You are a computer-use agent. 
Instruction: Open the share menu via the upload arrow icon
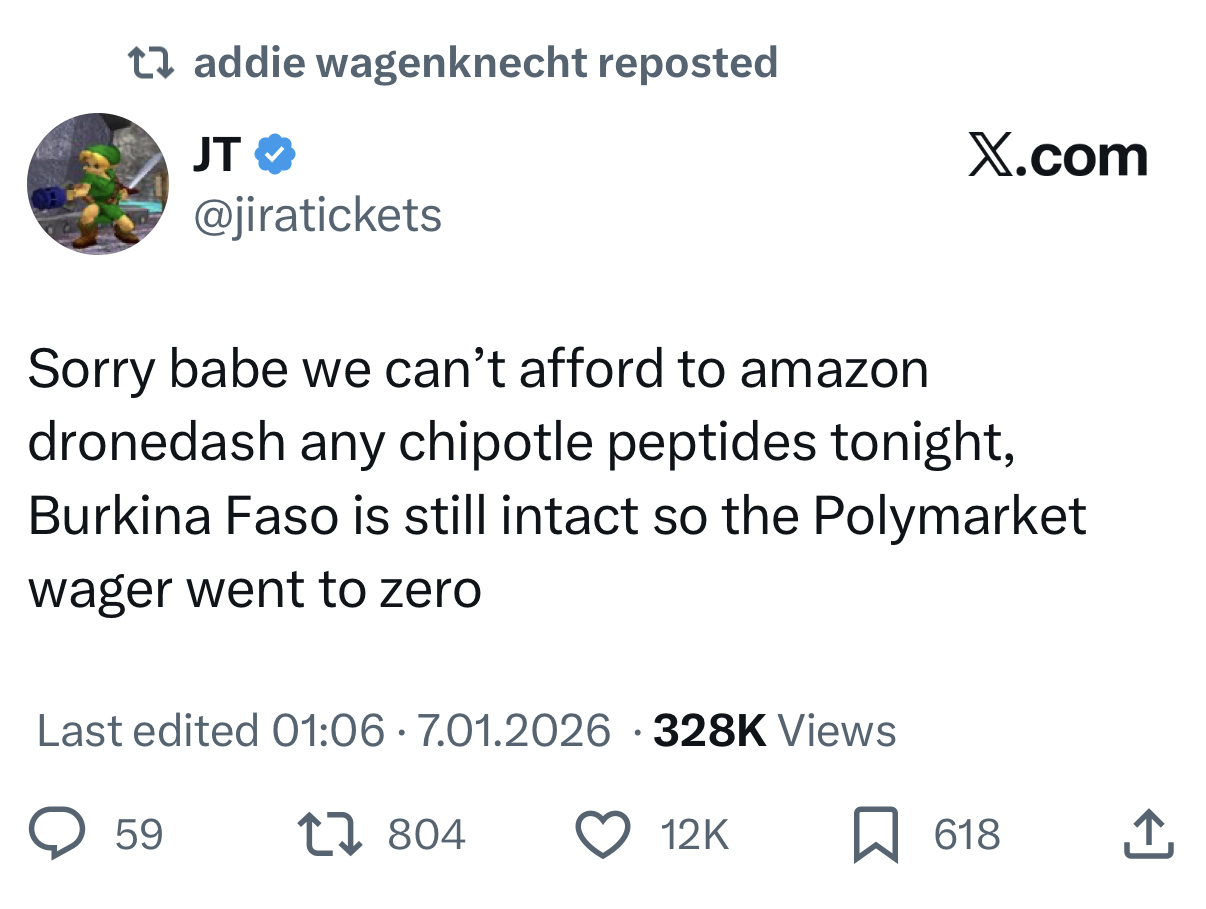(x=1146, y=834)
